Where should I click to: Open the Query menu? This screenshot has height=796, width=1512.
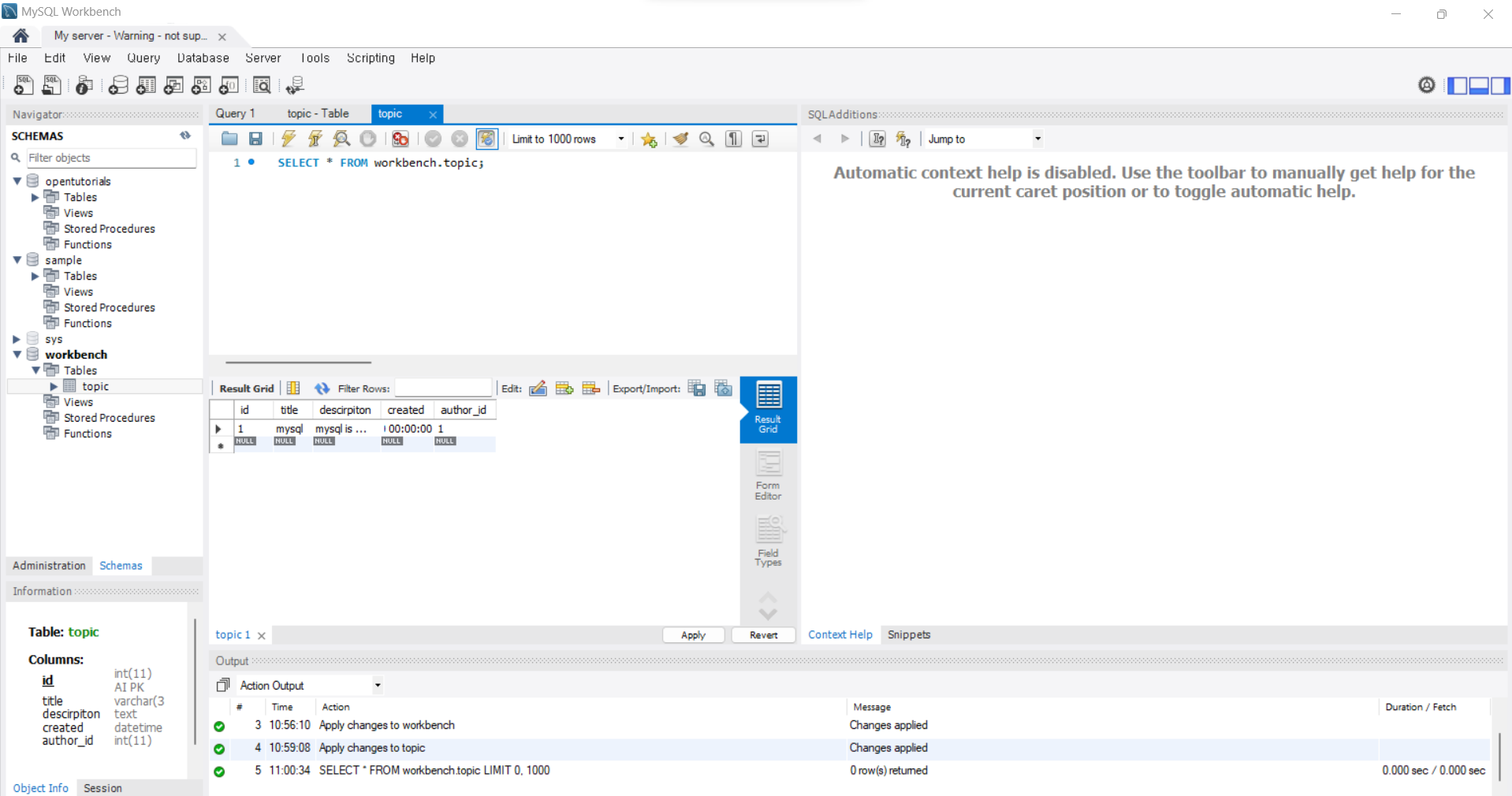click(143, 58)
